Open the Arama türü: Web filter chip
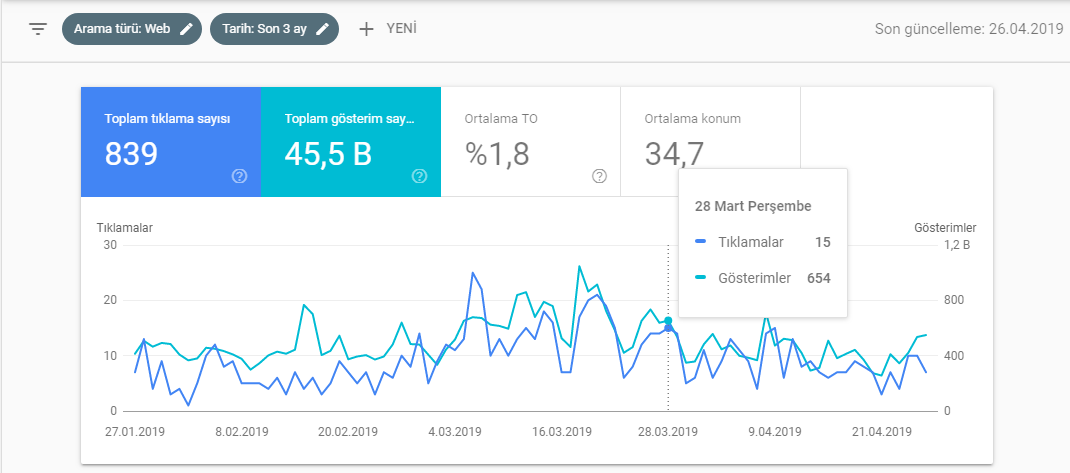 coord(132,29)
